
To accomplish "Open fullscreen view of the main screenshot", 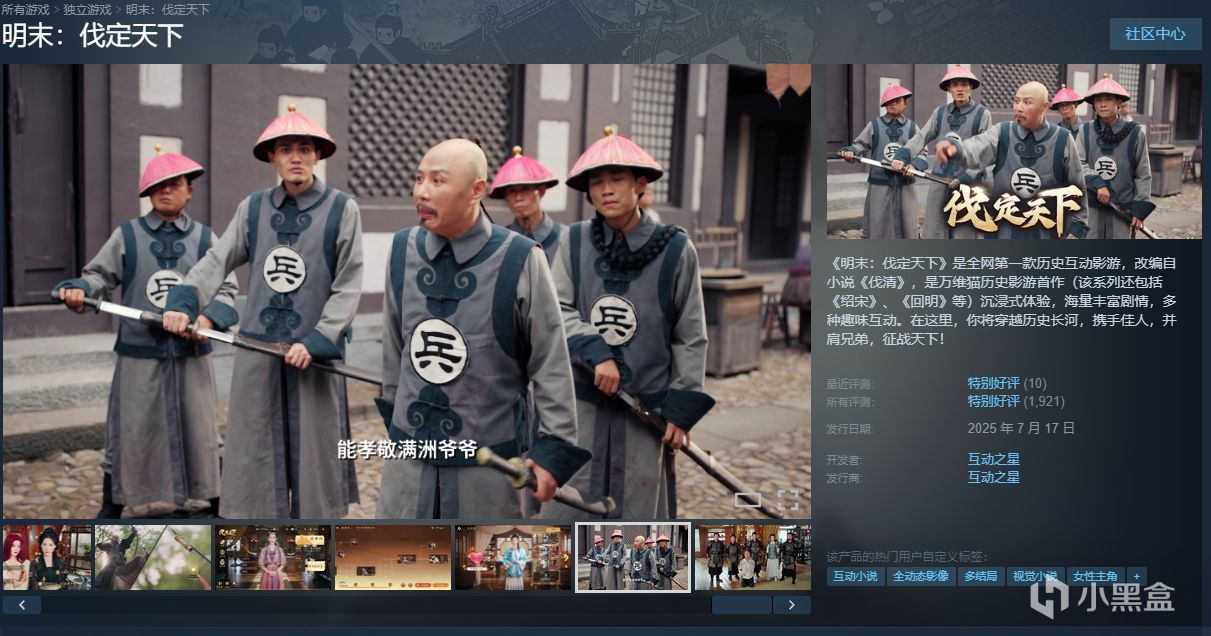I will (x=788, y=499).
